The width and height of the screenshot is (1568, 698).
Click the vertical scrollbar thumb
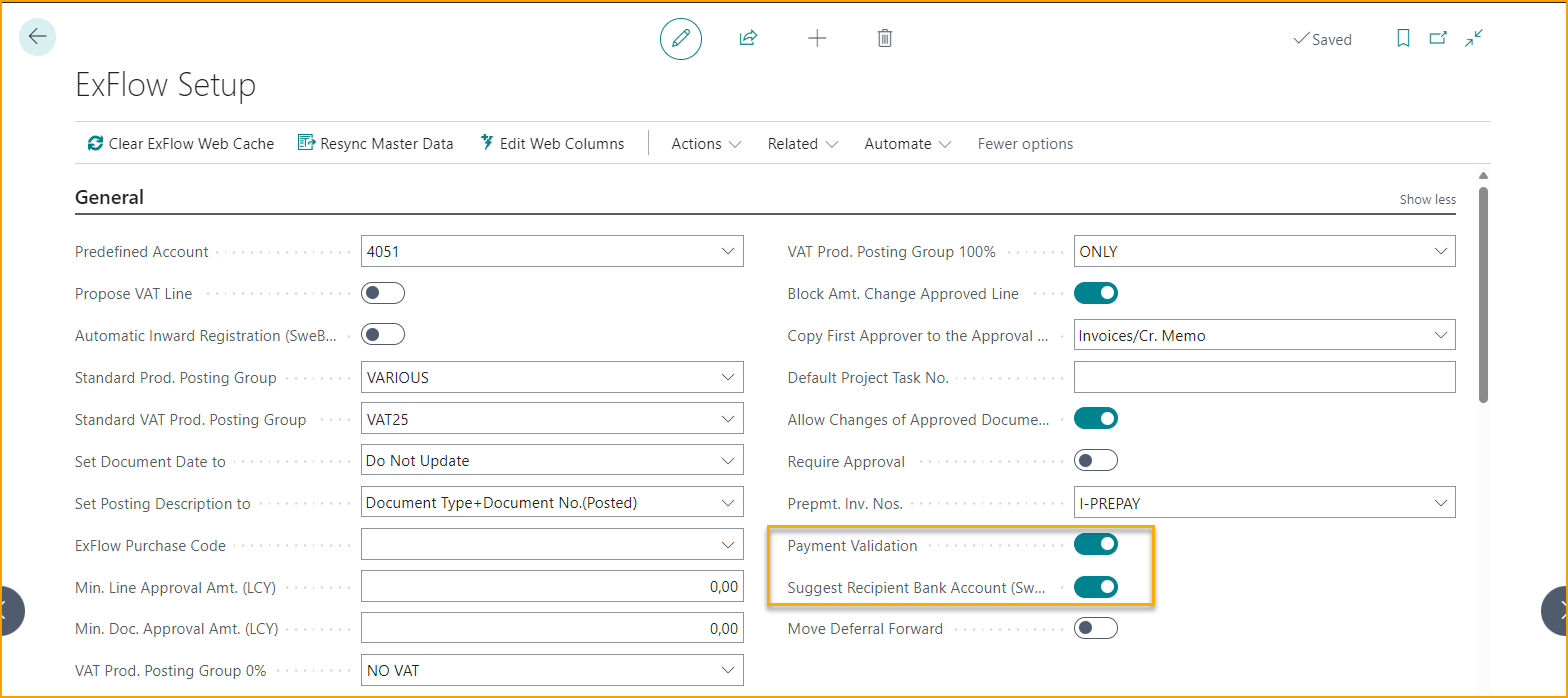click(1484, 294)
